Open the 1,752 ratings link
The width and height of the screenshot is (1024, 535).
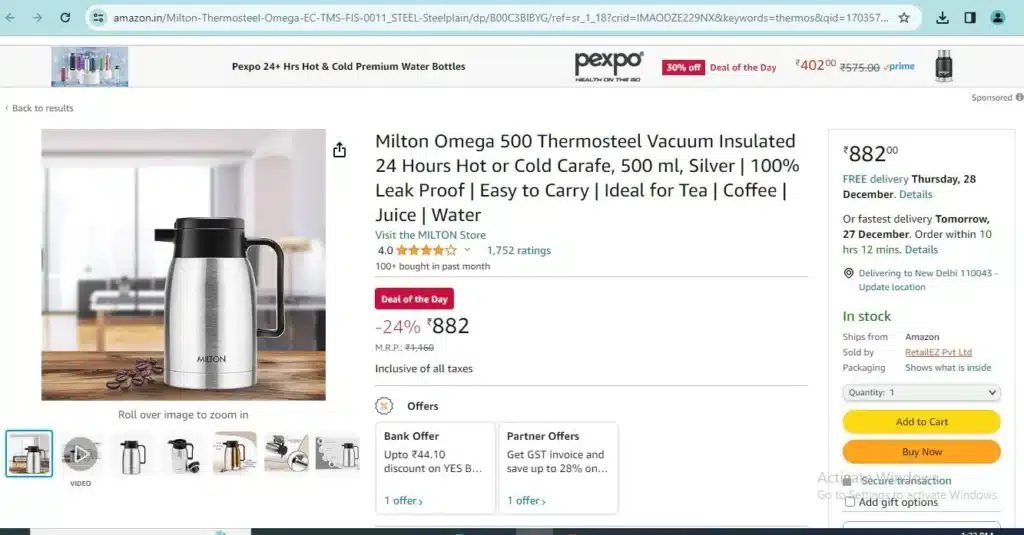[x=519, y=250]
